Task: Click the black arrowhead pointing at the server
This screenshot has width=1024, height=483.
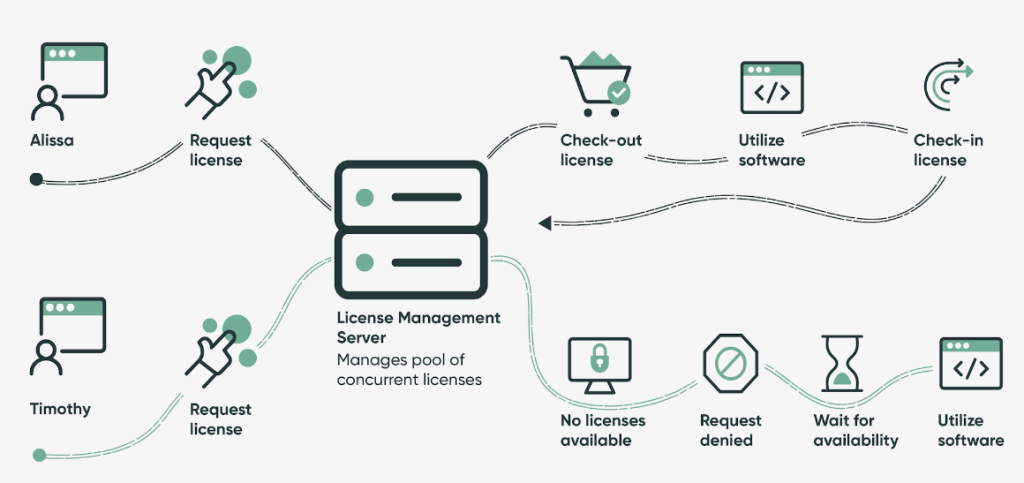Action: coord(544,223)
